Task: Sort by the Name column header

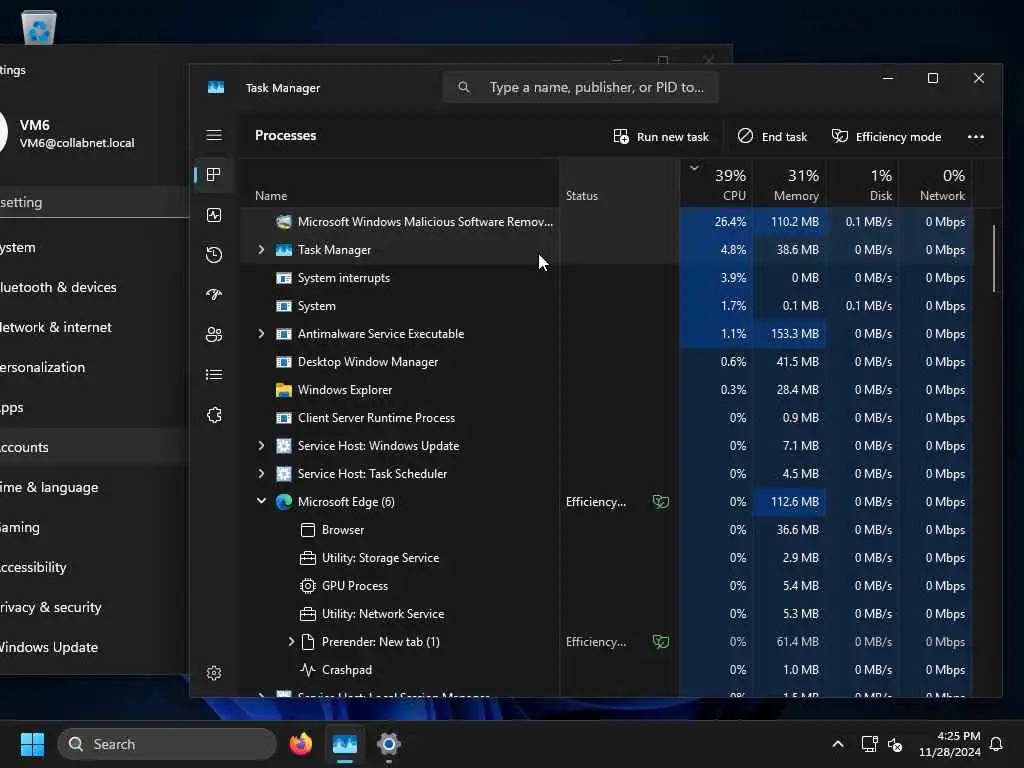Action: tap(399, 184)
